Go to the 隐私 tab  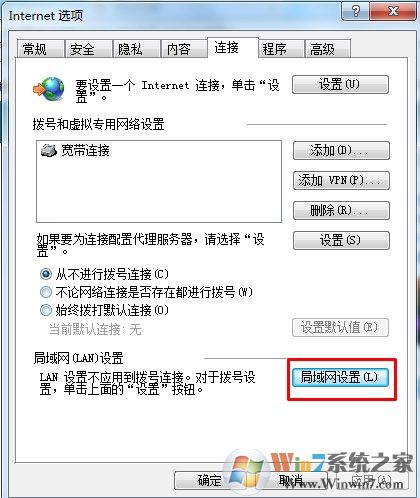click(136, 49)
